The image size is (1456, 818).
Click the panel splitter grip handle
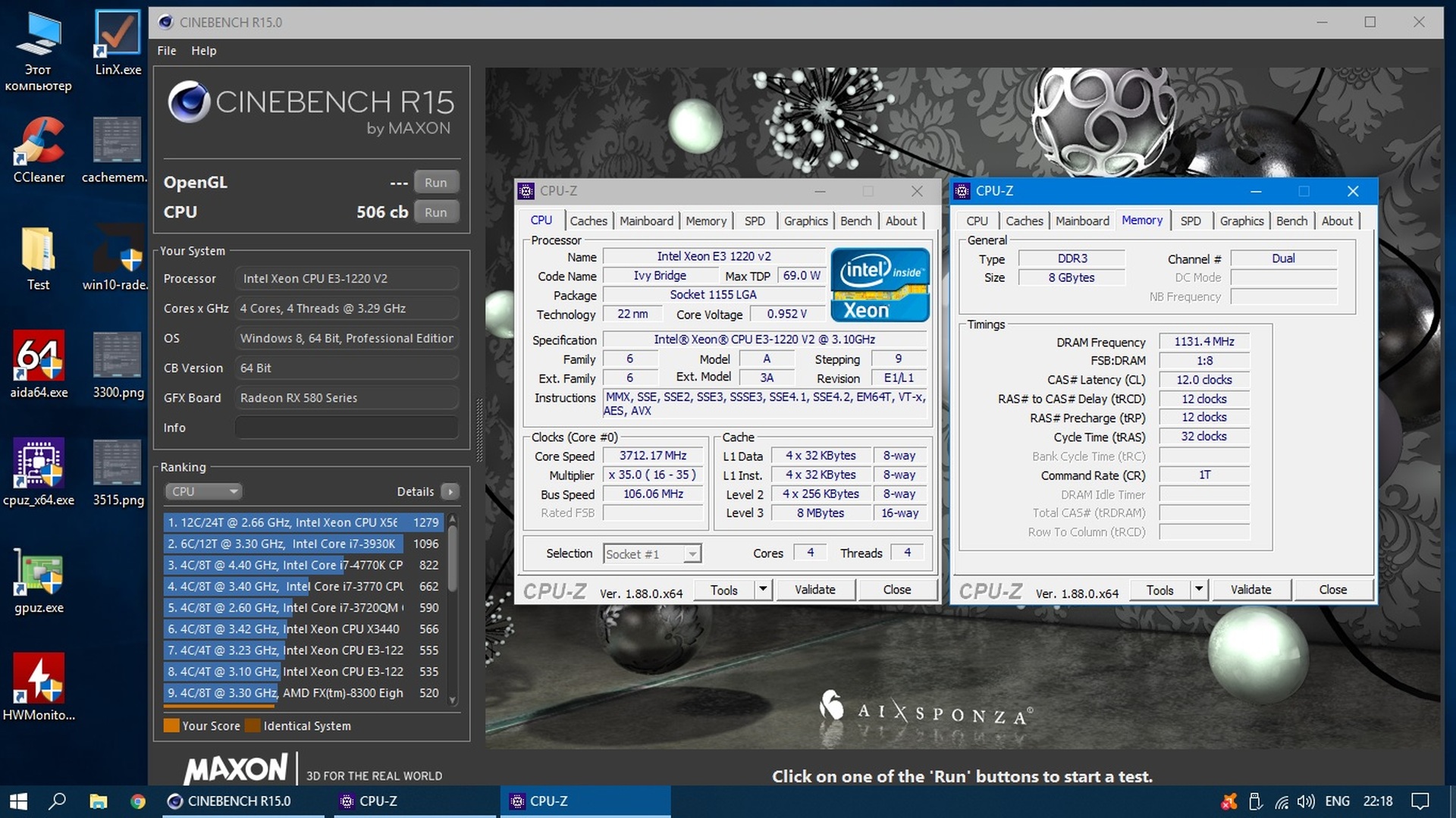click(479, 431)
